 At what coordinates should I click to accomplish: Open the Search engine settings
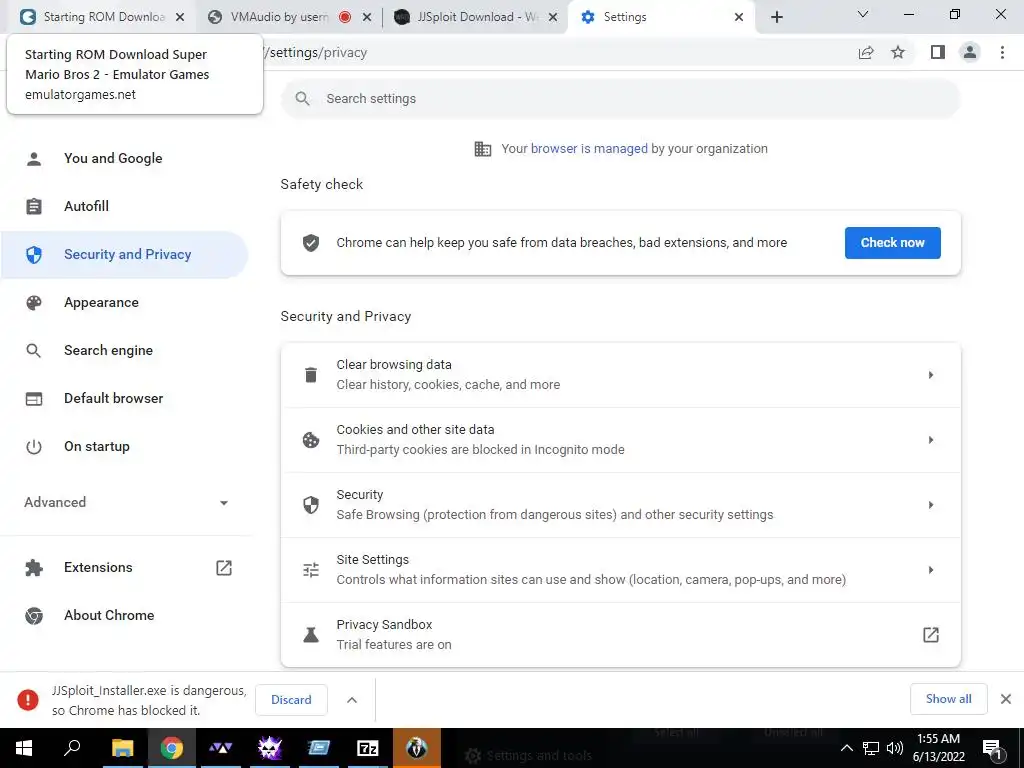coord(108,351)
